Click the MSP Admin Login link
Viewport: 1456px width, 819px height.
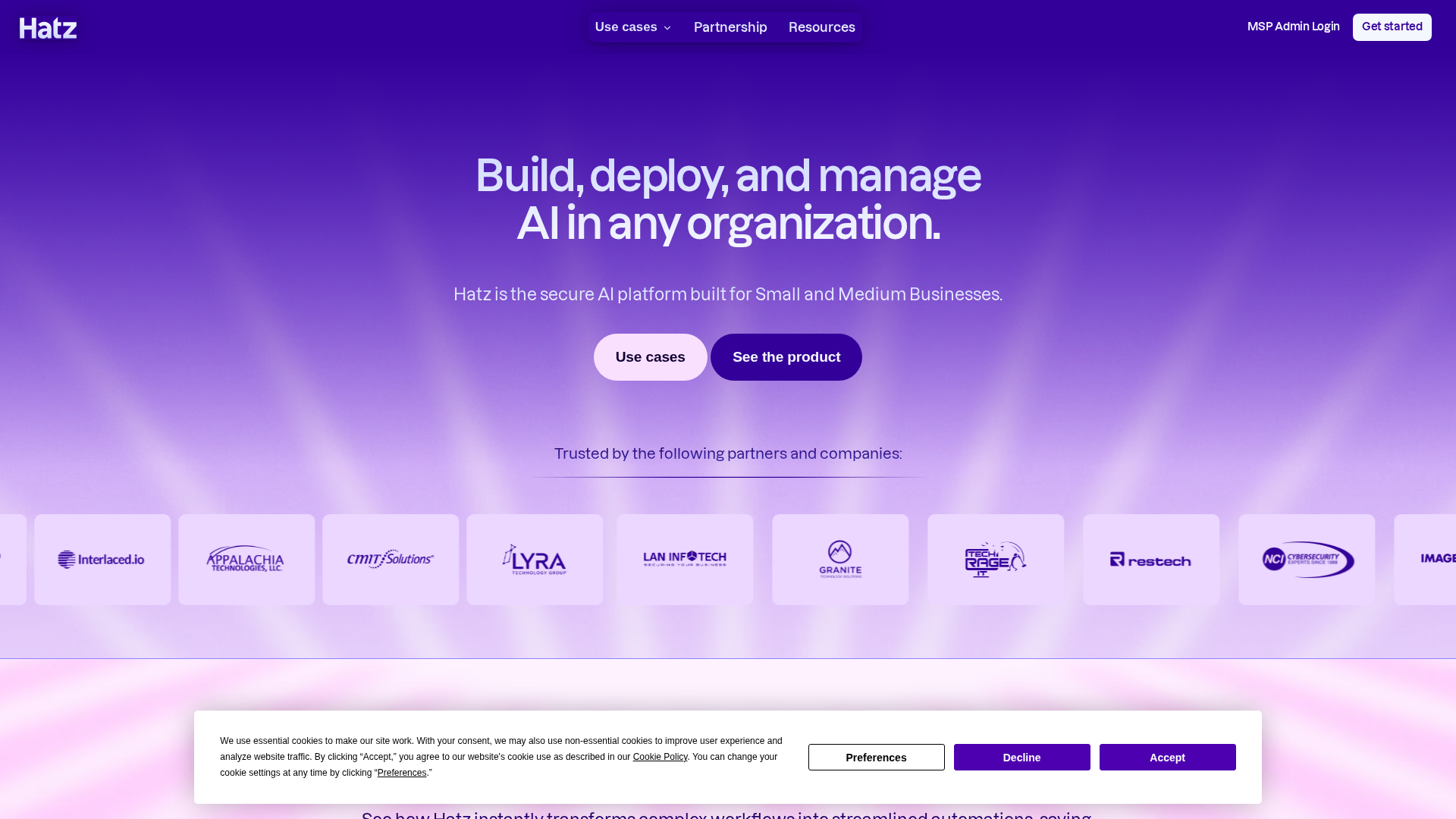click(1293, 27)
